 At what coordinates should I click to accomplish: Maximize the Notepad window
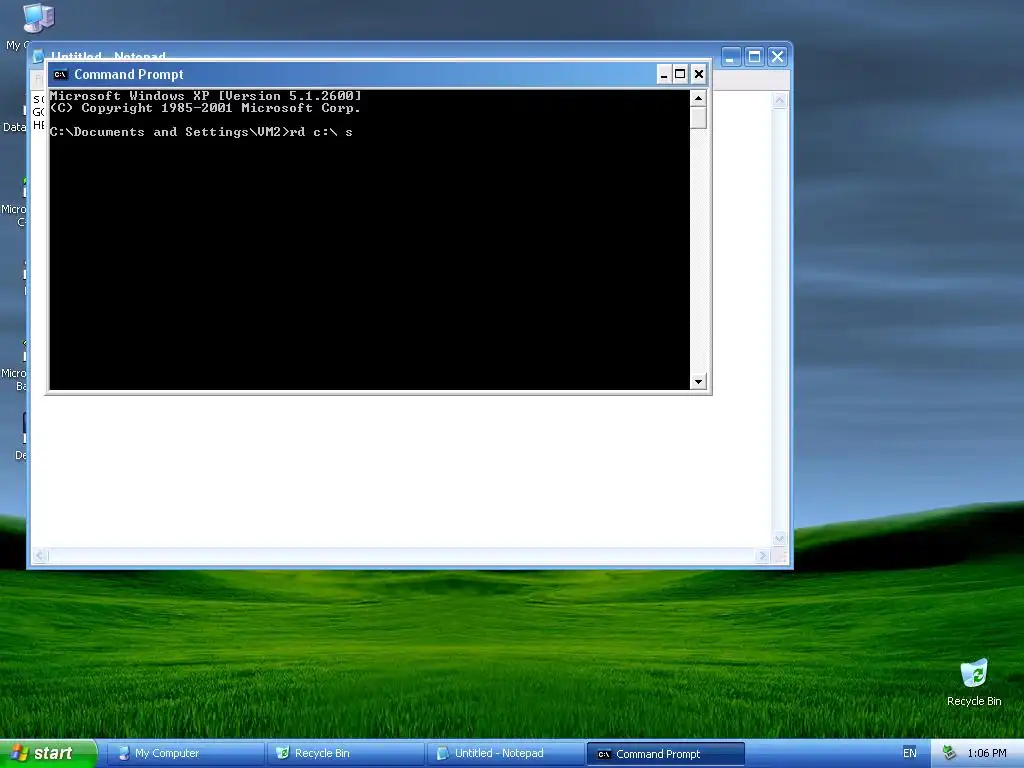coord(754,57)
